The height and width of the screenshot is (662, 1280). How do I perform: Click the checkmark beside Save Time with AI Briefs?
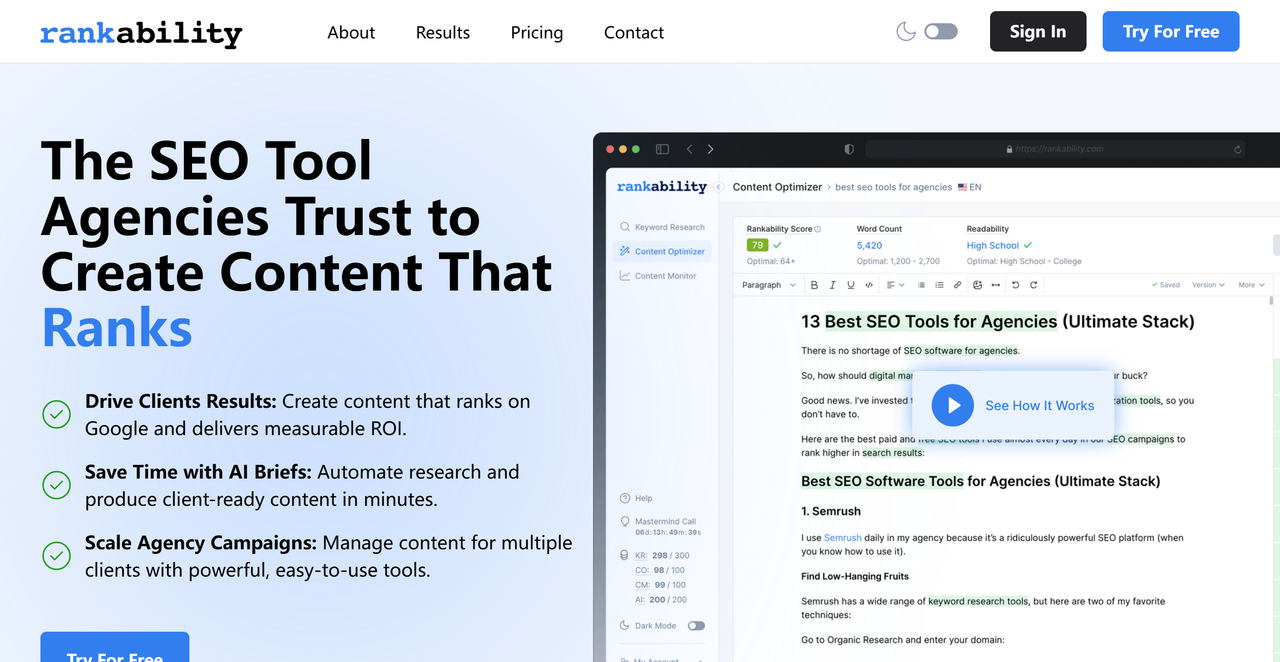coord(56,485)
